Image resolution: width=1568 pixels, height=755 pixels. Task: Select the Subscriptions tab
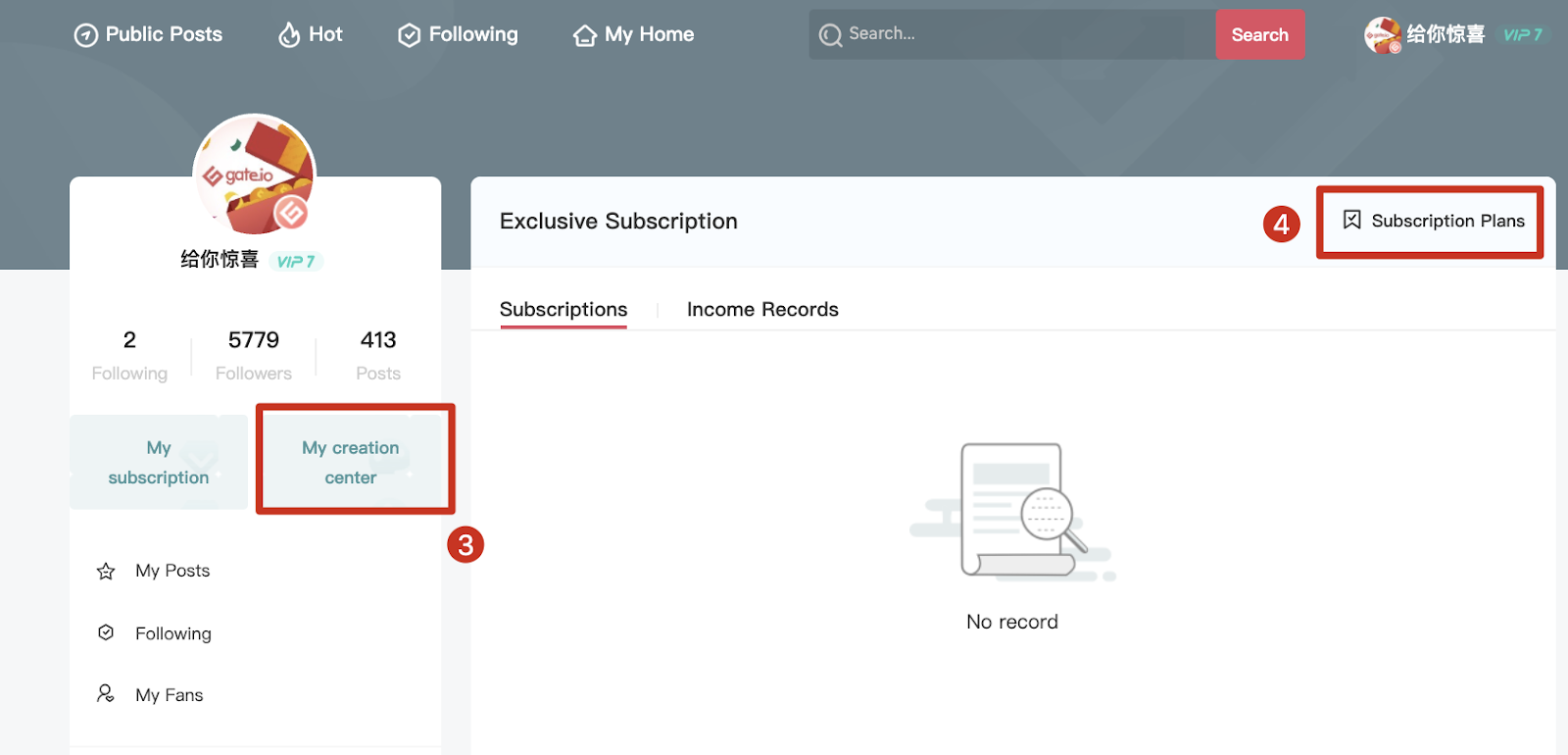pyautogui.click(x=563, y=310)
